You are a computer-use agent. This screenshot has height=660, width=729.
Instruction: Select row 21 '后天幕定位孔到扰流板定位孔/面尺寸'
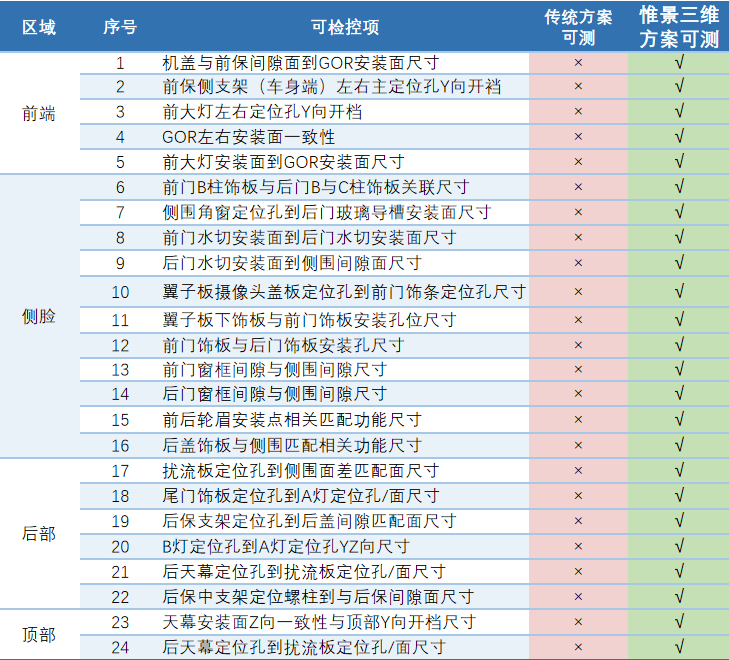tap(304, 572)
